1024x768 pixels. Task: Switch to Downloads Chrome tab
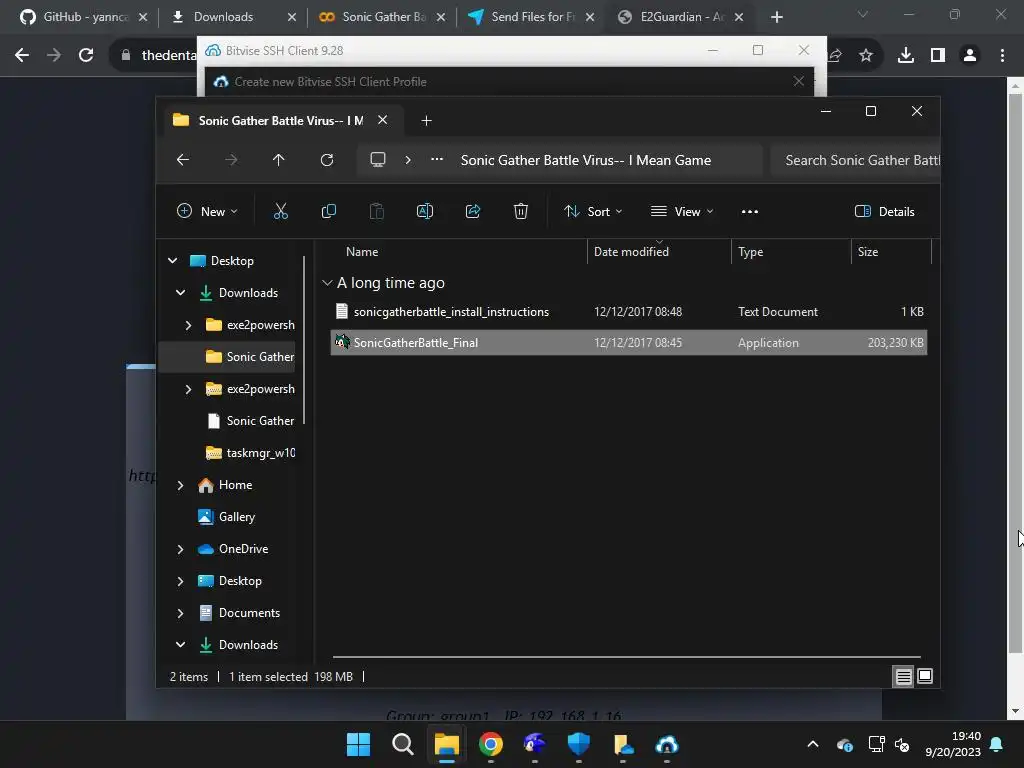233,17
